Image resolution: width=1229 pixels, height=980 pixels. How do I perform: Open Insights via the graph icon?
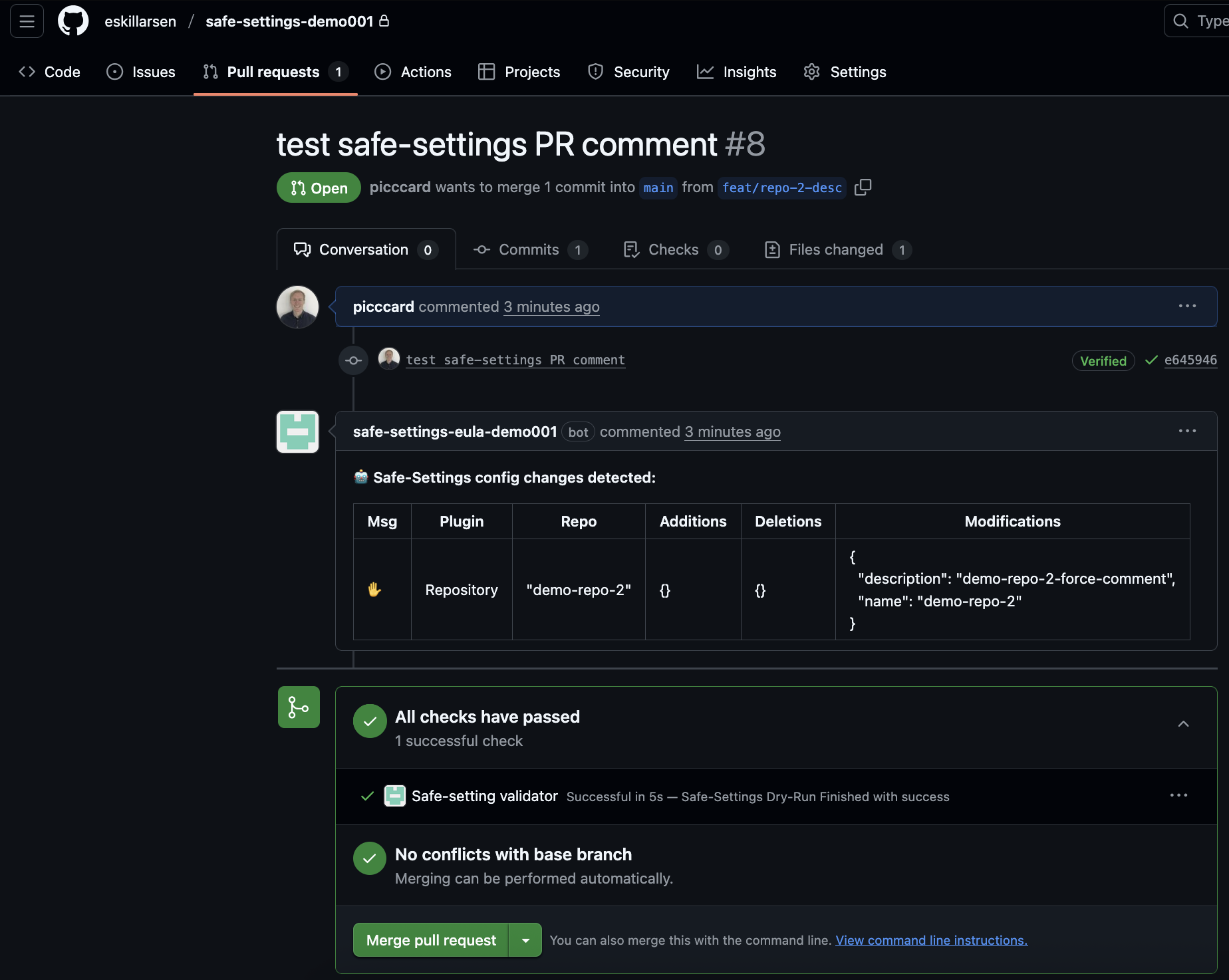(x=704, y=72)
